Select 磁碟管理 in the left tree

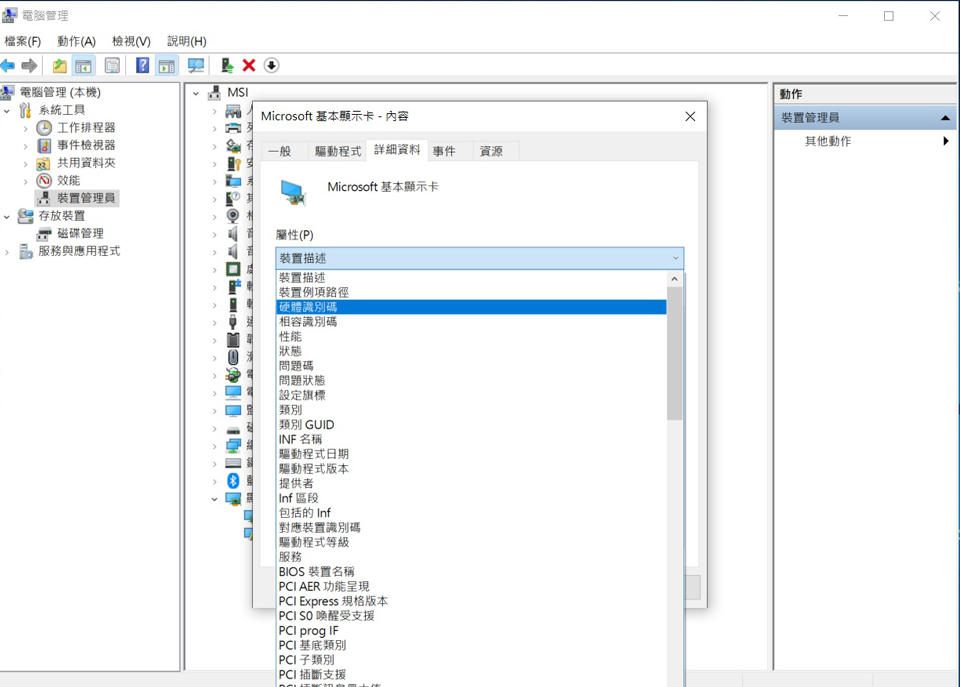(80, 233)
